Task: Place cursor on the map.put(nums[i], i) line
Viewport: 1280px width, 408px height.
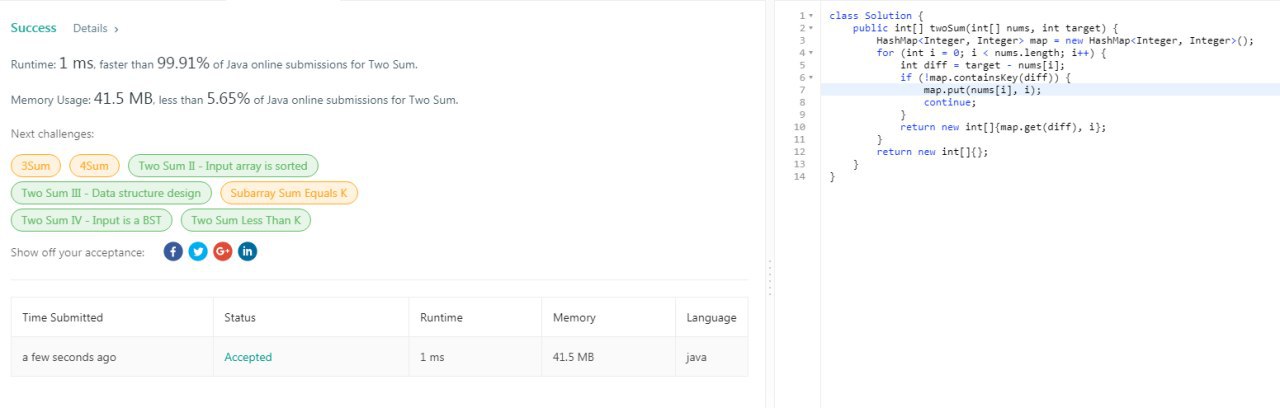Action: 1050,90
